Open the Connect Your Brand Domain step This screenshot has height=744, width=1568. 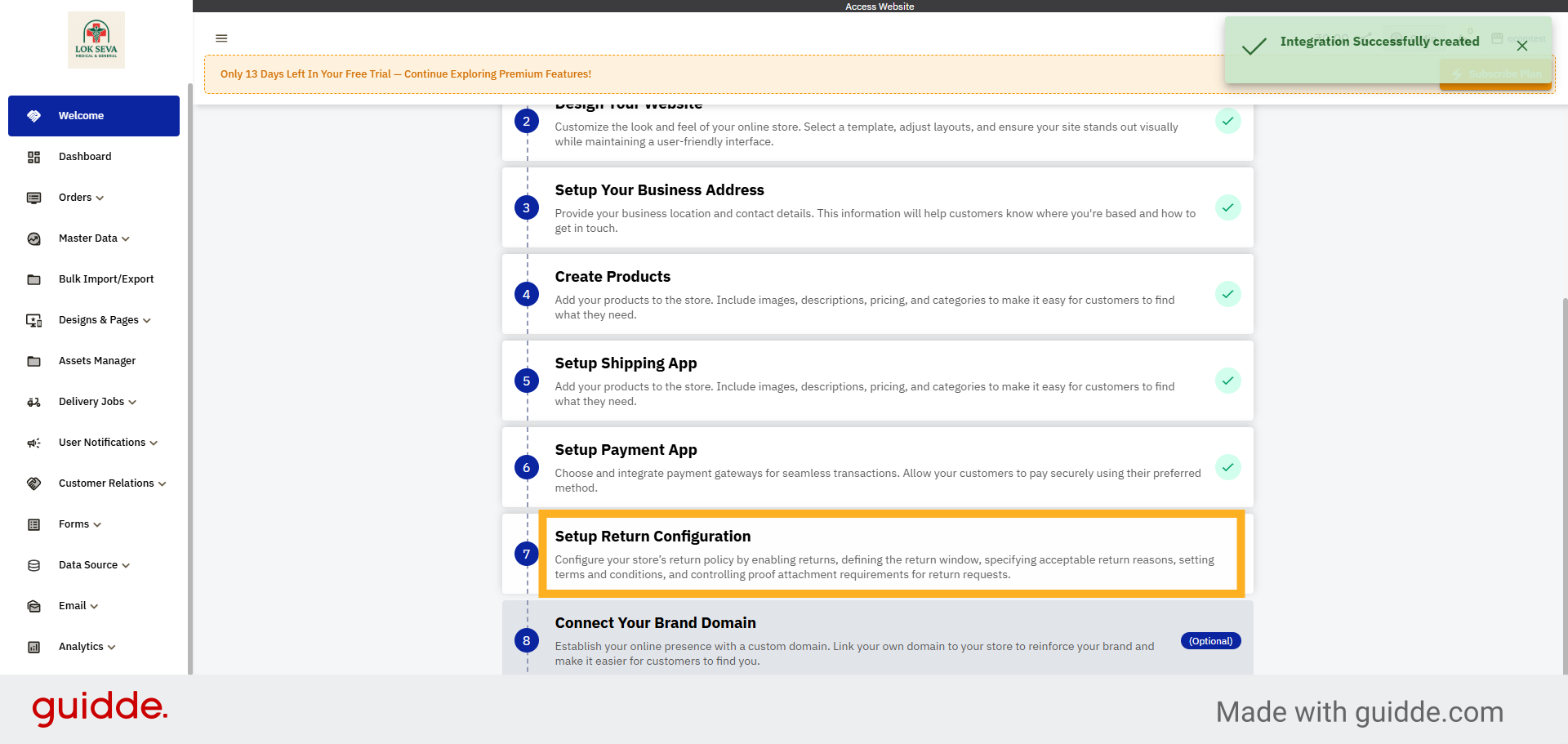(x=877, y=638)
